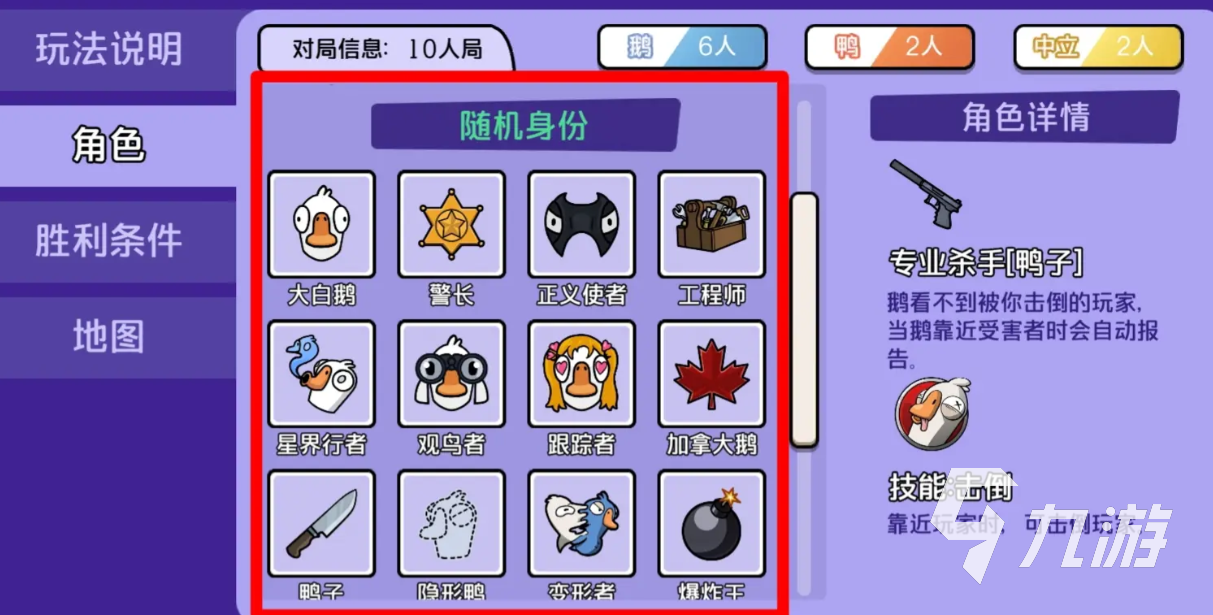Viewport: 1213px width, 615px height.
Task: Pick the 鸭子 knife role icon
Action: click(321, 524)
